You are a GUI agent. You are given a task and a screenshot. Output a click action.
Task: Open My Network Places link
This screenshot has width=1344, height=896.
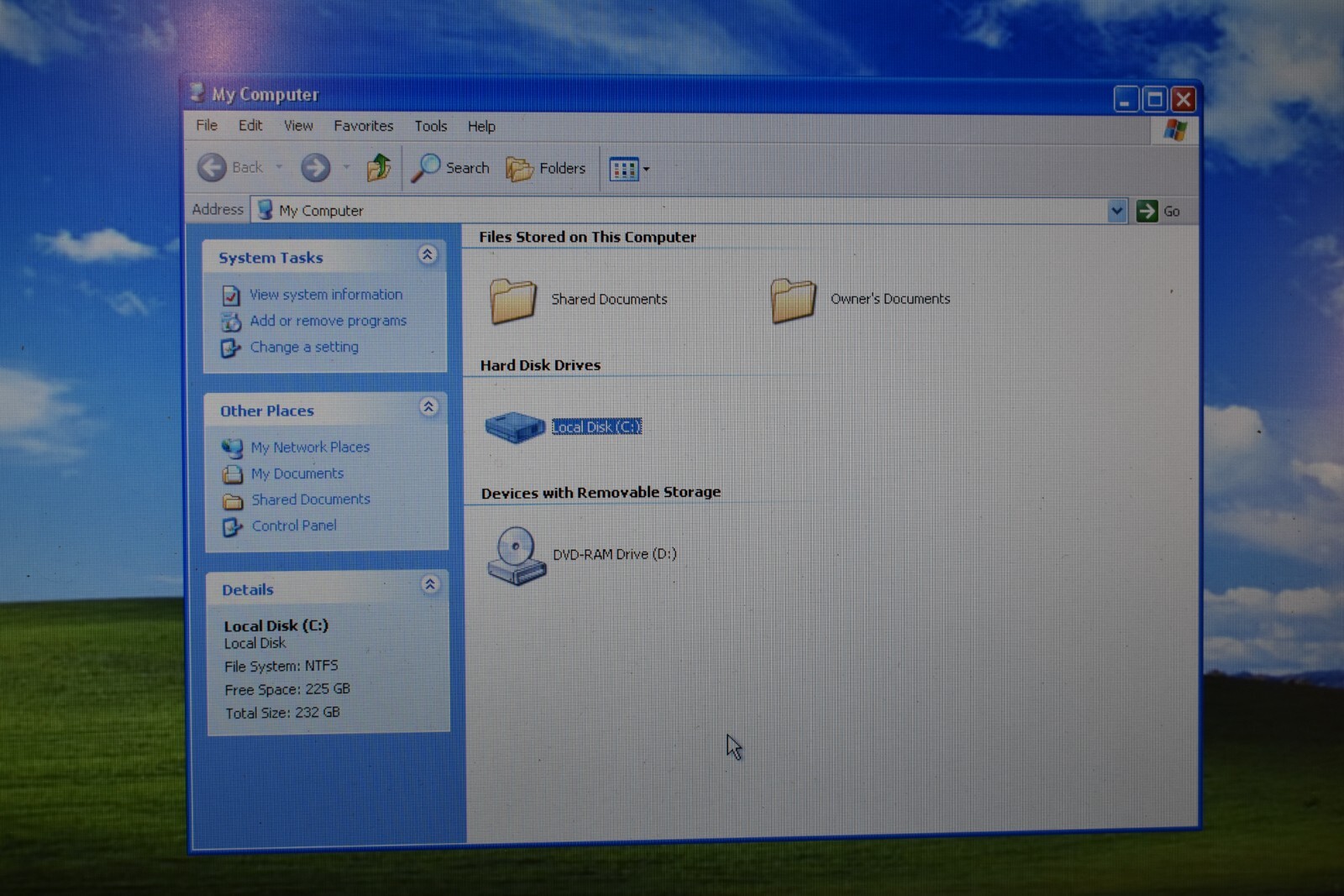click(x=310, y=448)
